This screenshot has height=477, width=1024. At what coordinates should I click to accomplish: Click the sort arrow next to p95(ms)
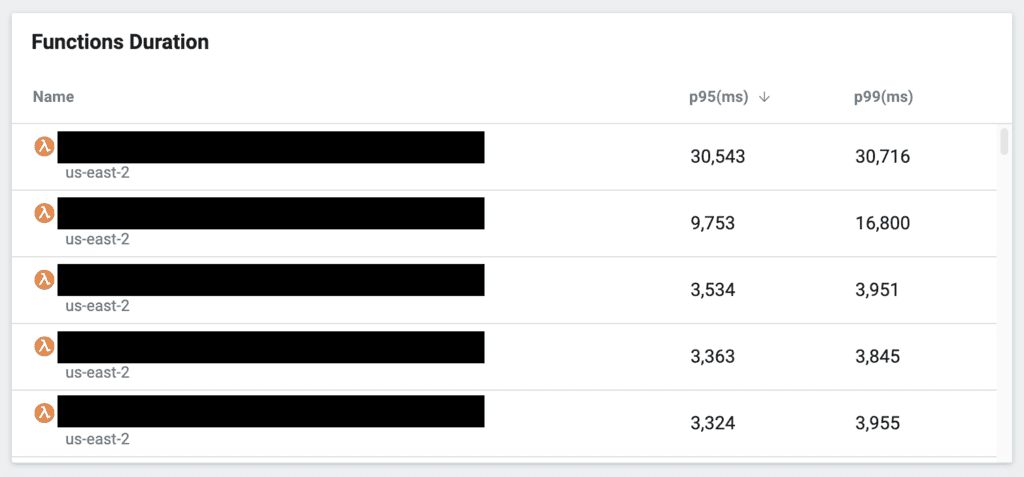click(765, 97)
